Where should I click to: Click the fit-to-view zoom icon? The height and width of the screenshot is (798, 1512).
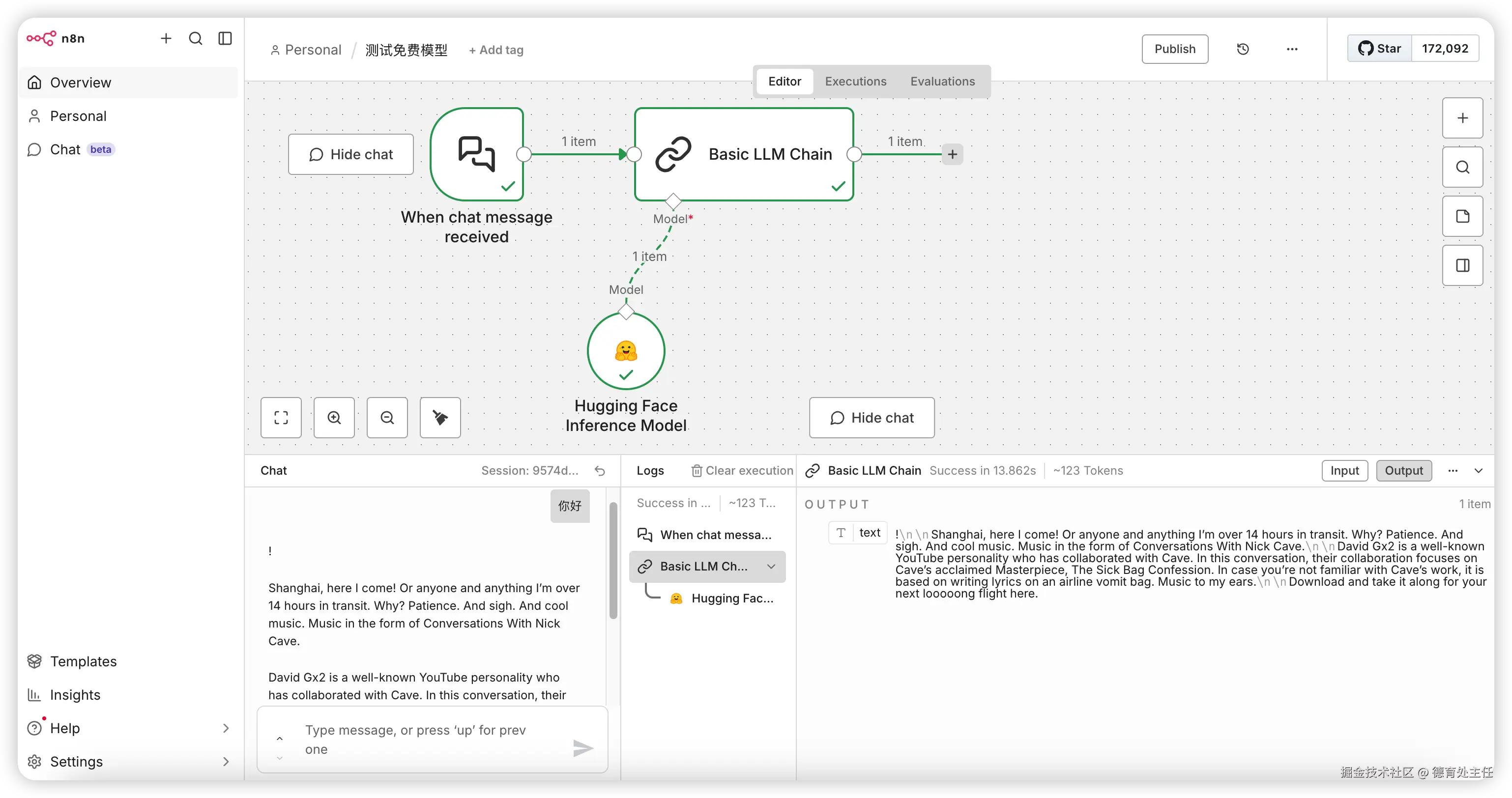tap(281, 417)
